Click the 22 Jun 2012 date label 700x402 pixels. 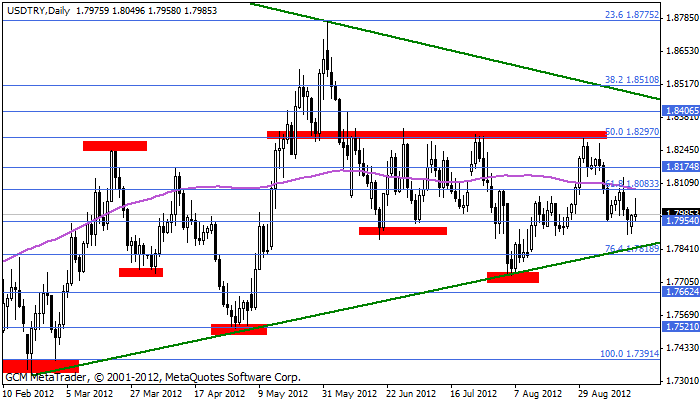point(411,394)
